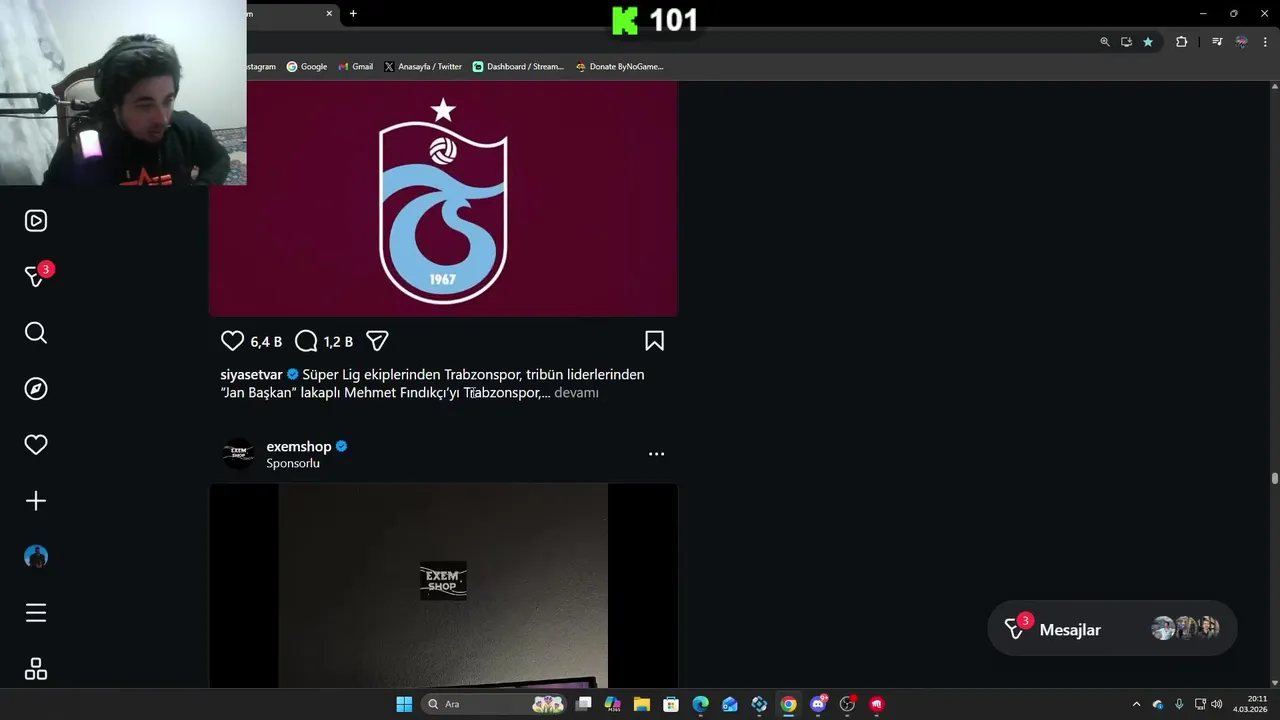Toggle the bookmark star in address bar
This screenshot has width=1280, height=720.
1148,42
